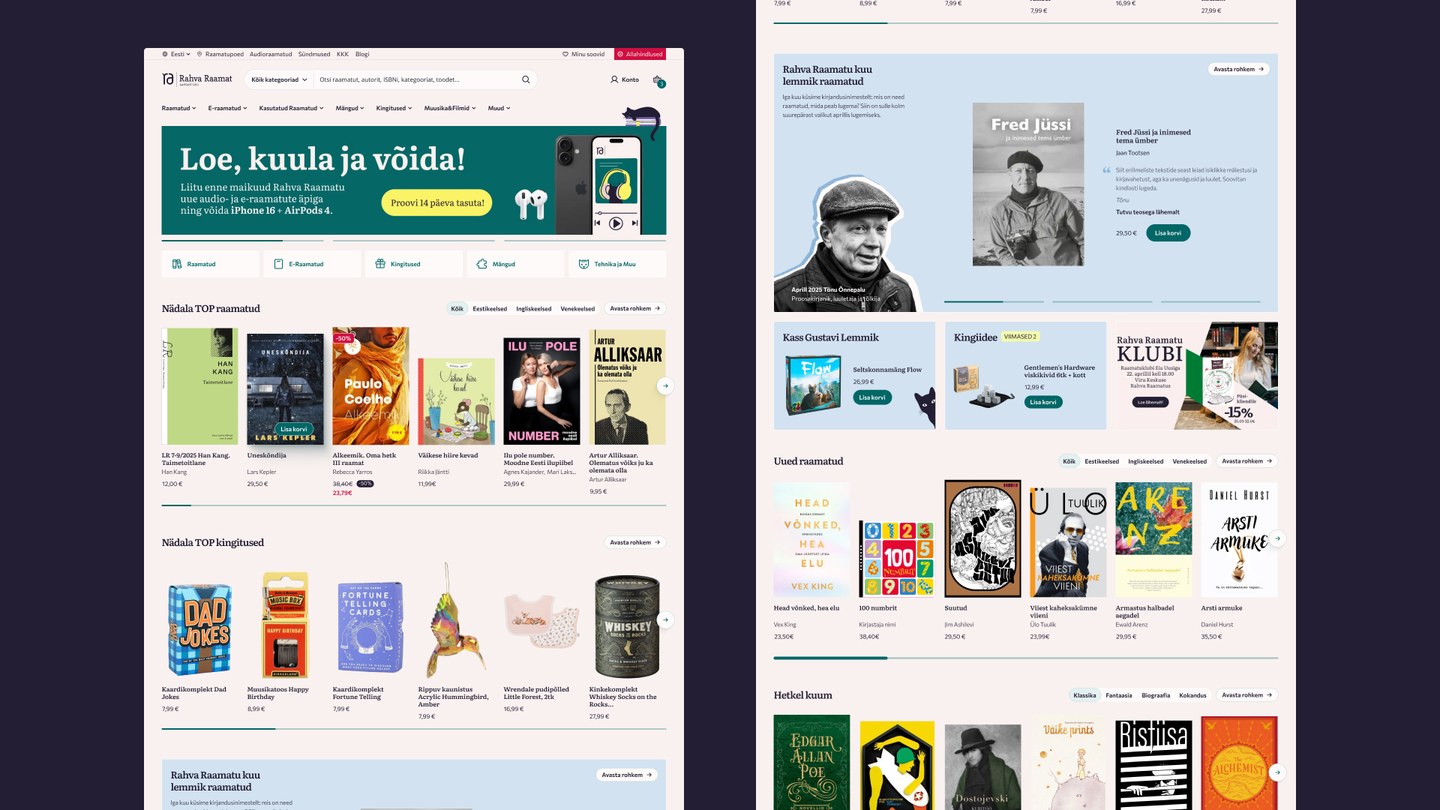Expand the Raamatud menu

[x=180, y=108]
